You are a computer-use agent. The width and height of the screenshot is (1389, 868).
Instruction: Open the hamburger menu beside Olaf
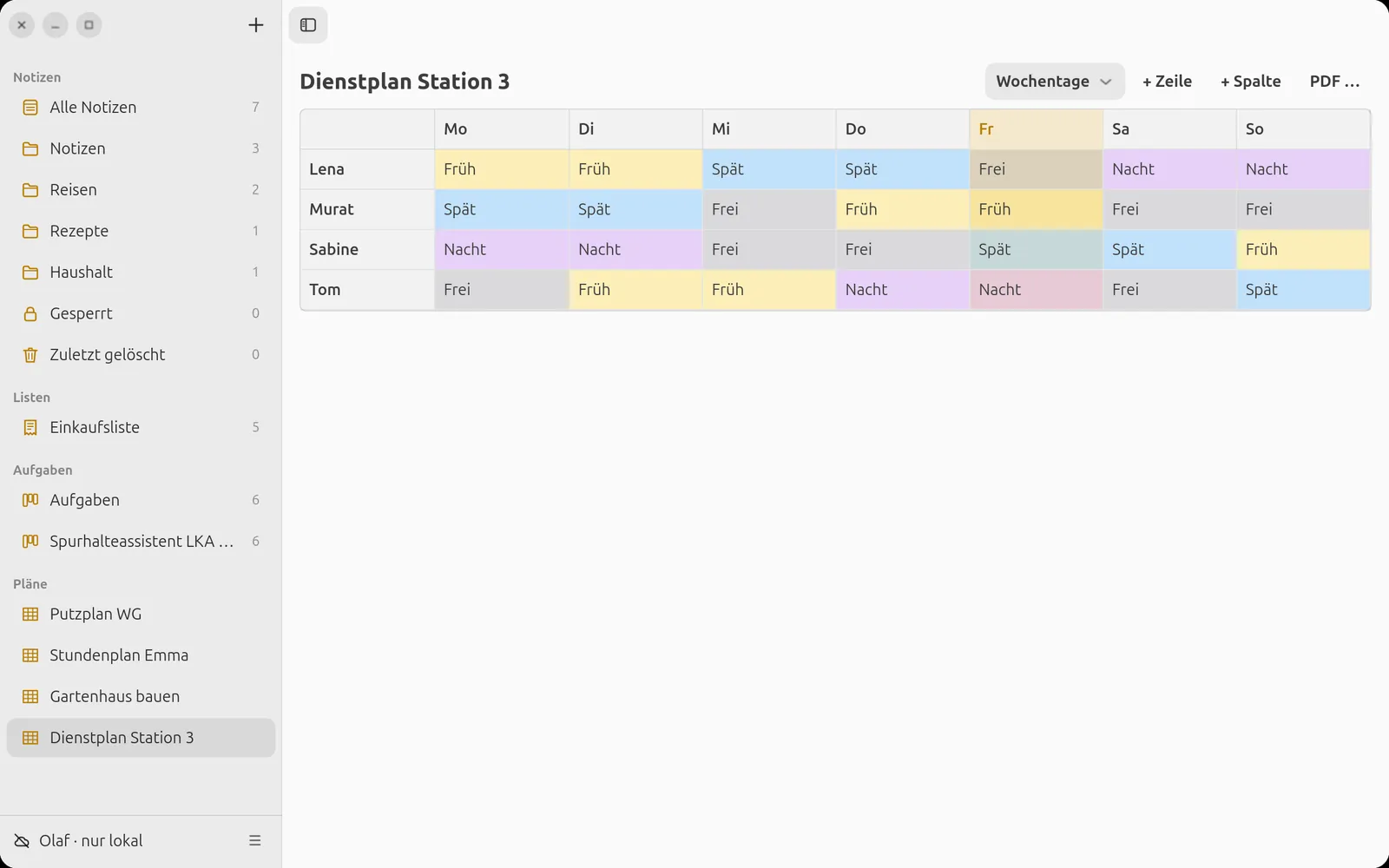pyautogui.click(x=255, y=840)
